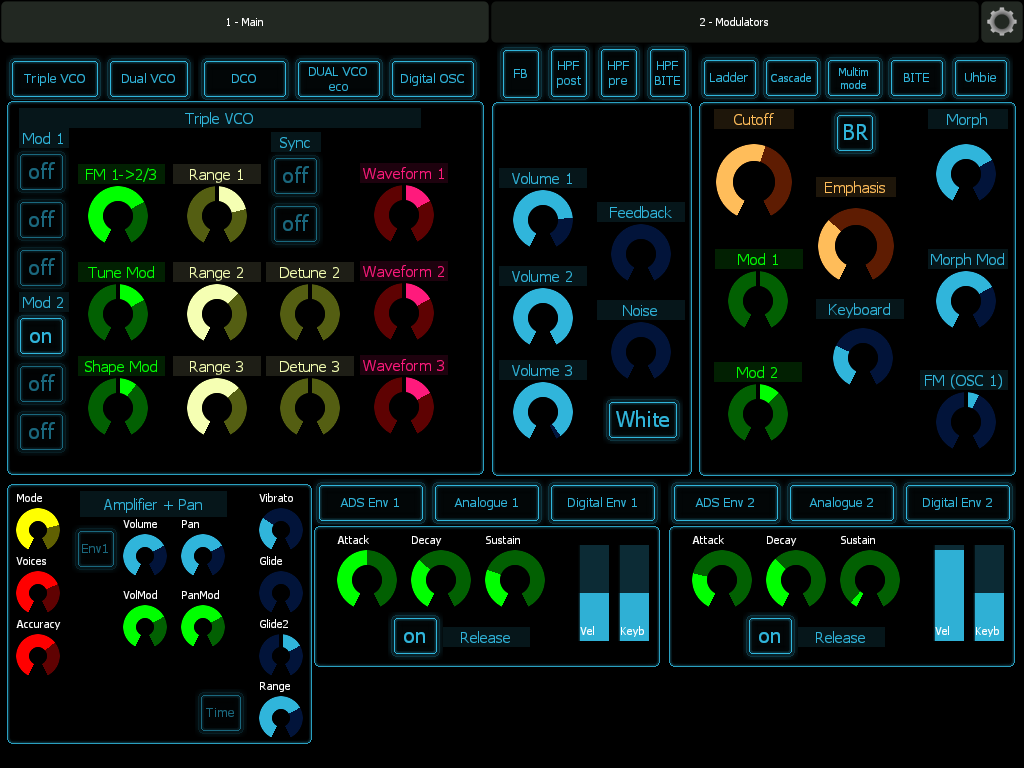The height and width of the screenshot is (768, 1024).
Task: Click the red Accuracy knob
Action: coord(38,655)
